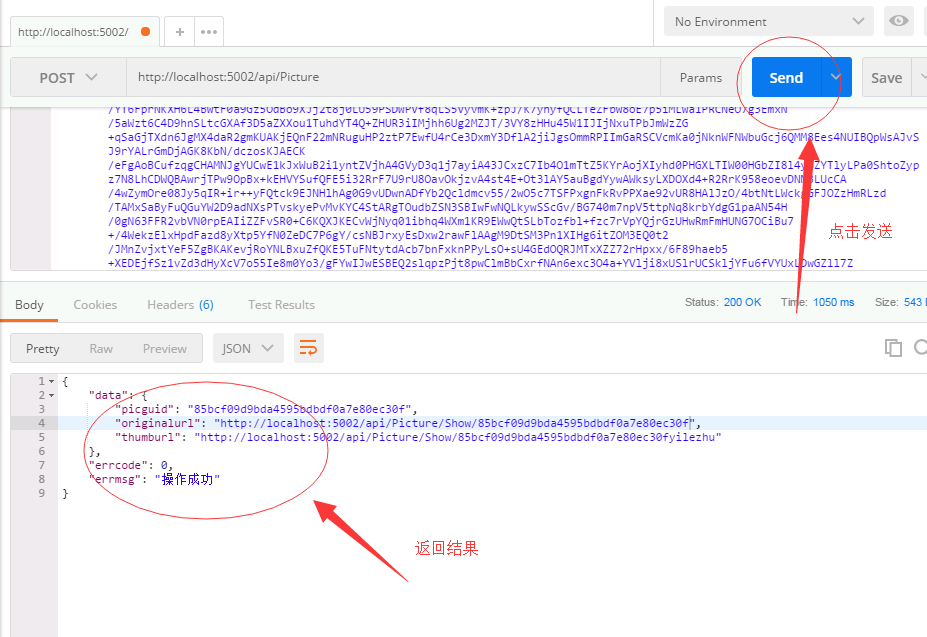Click the picguid value string
Screen dimensions: 927x637
(300, 409)
